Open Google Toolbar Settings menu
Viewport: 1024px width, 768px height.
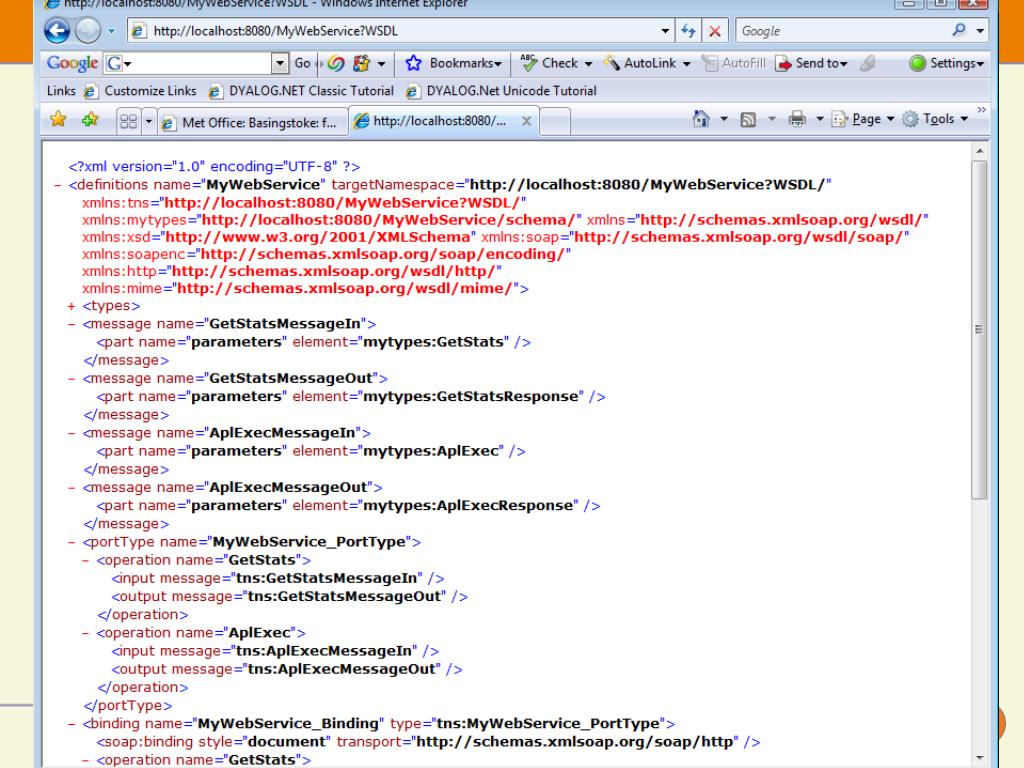point(946,63)
